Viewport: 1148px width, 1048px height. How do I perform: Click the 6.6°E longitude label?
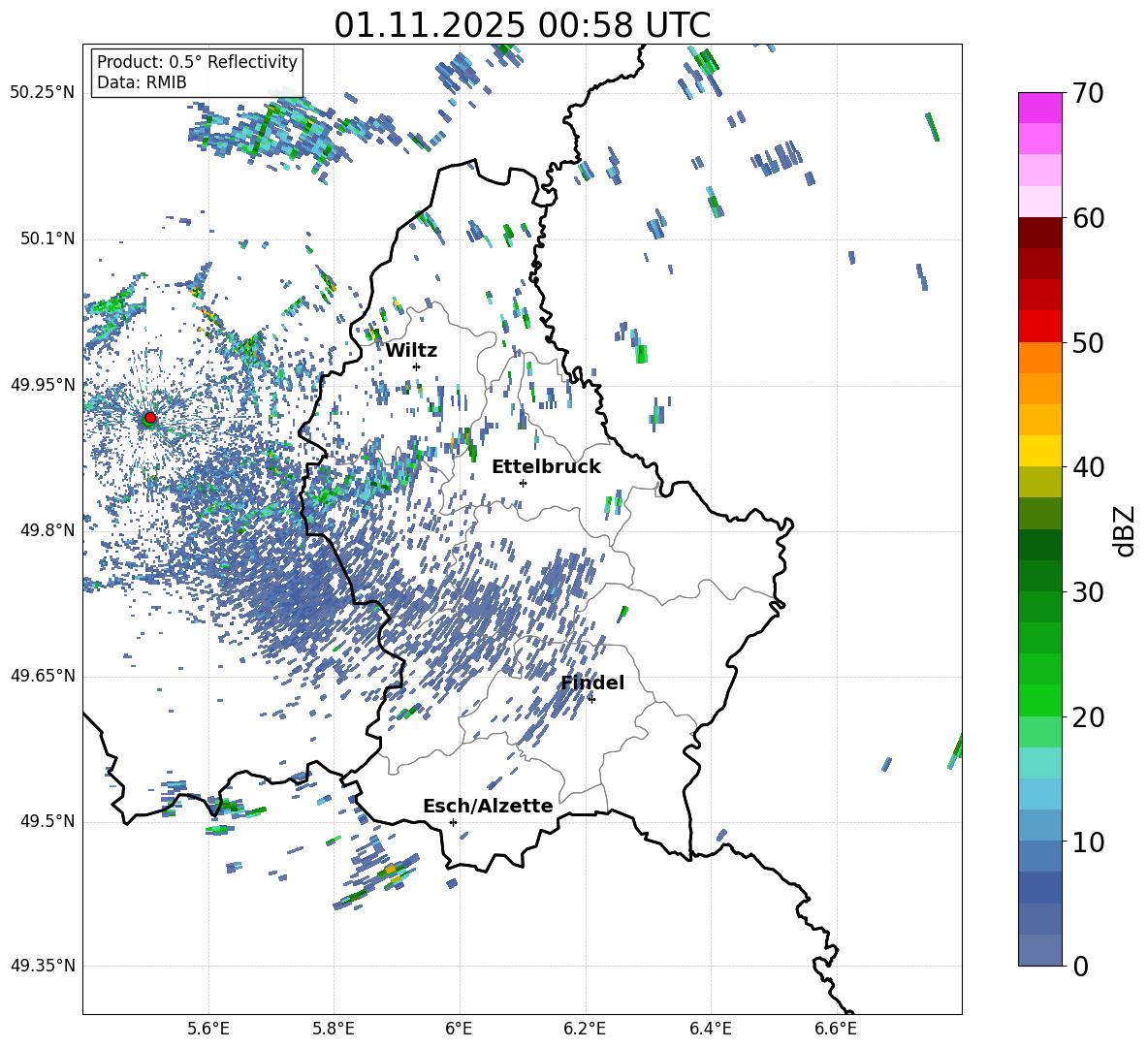click(x=836, y=1029)
